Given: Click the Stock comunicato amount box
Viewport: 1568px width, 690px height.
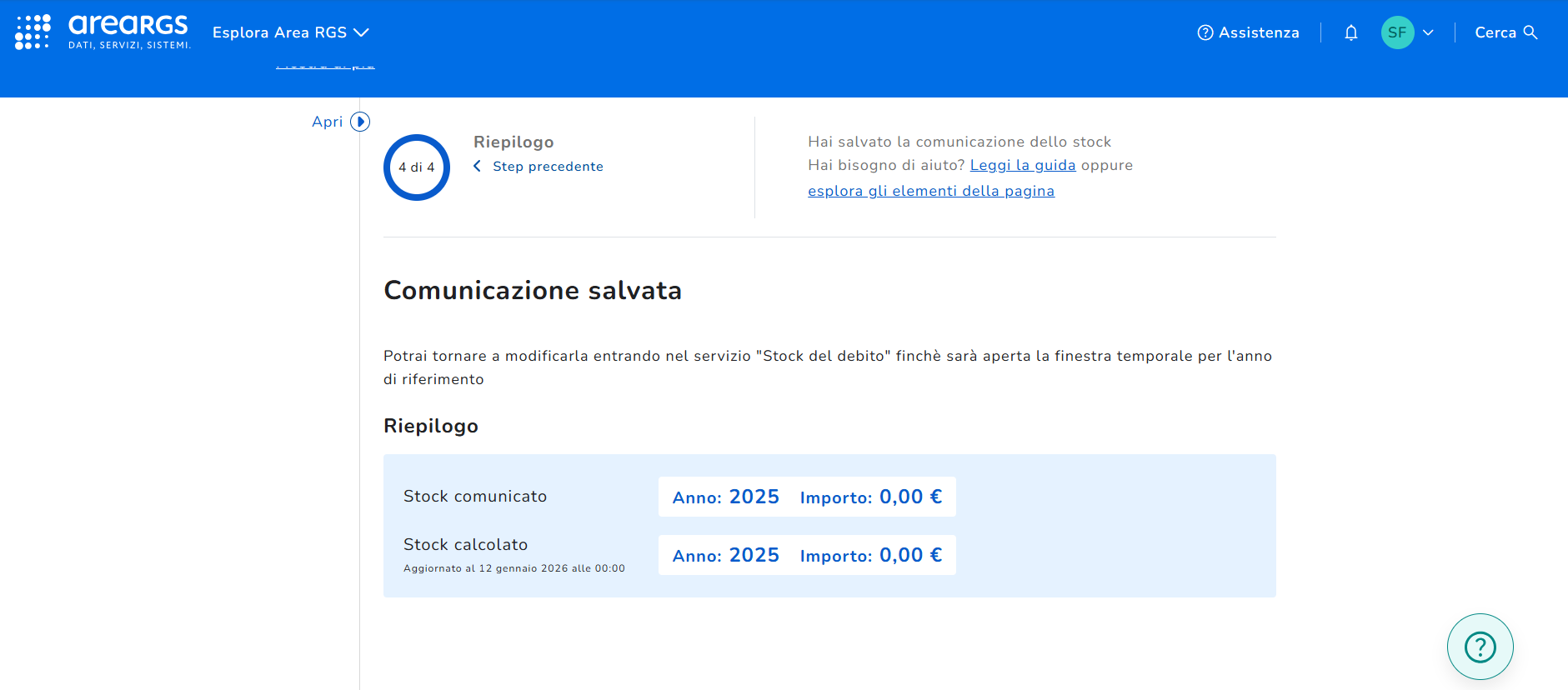Looking at the screenshot, I should tap(806, 497).
